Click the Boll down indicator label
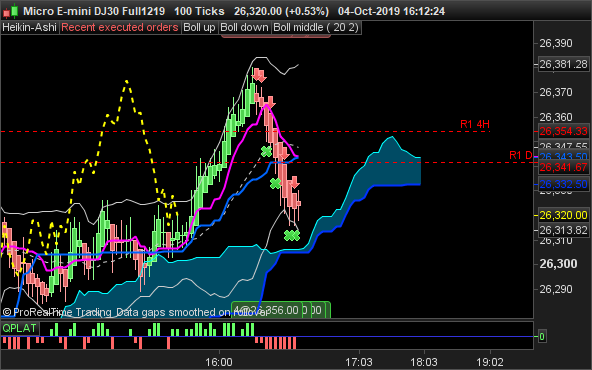Image resolution: width=592 pixels, height=370 pixels. pyautogui.click(x=244, y=28)
